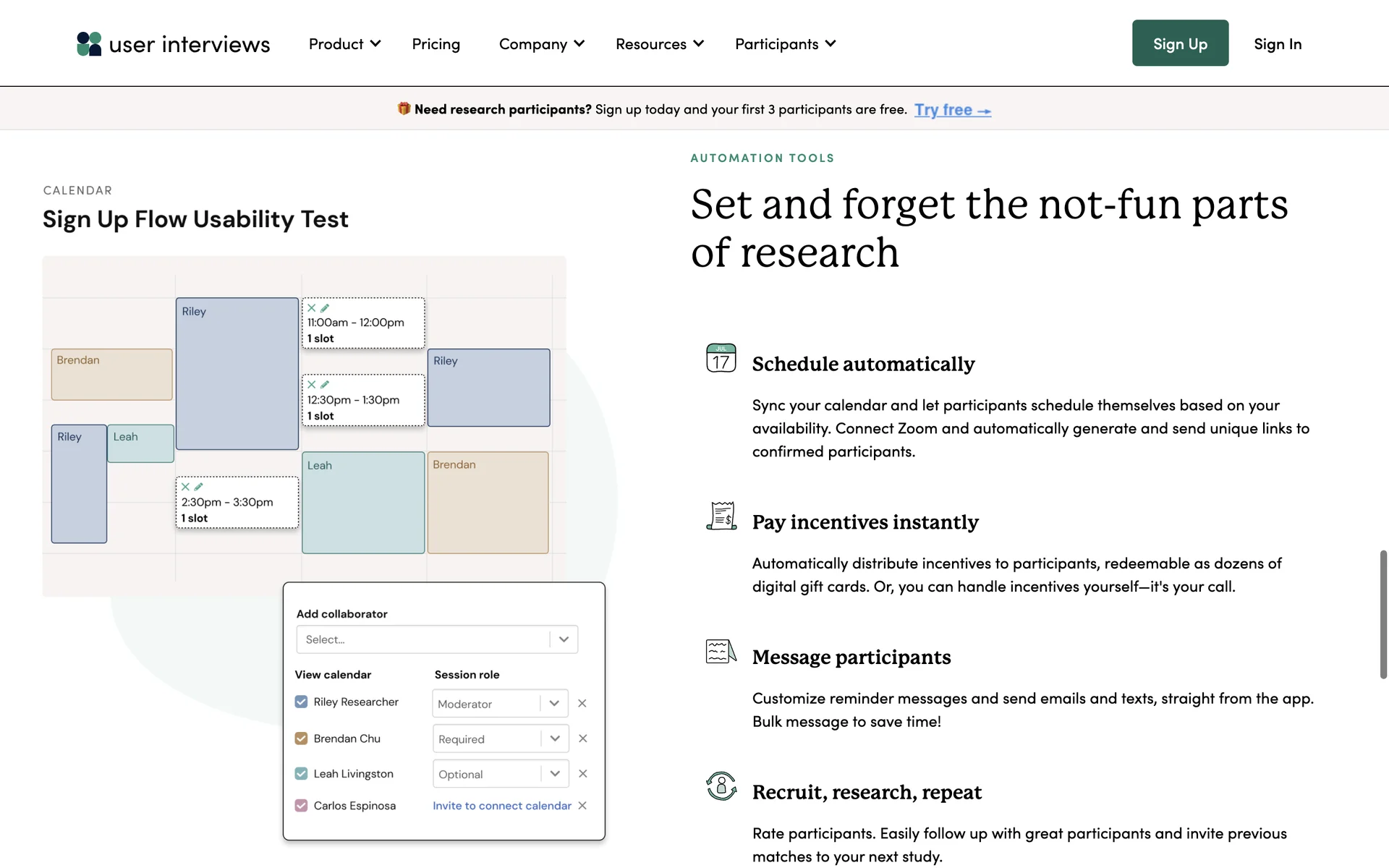Viewport: 1389px width, 868px height.
Task: Open the Pricing page
Action: 436,44
